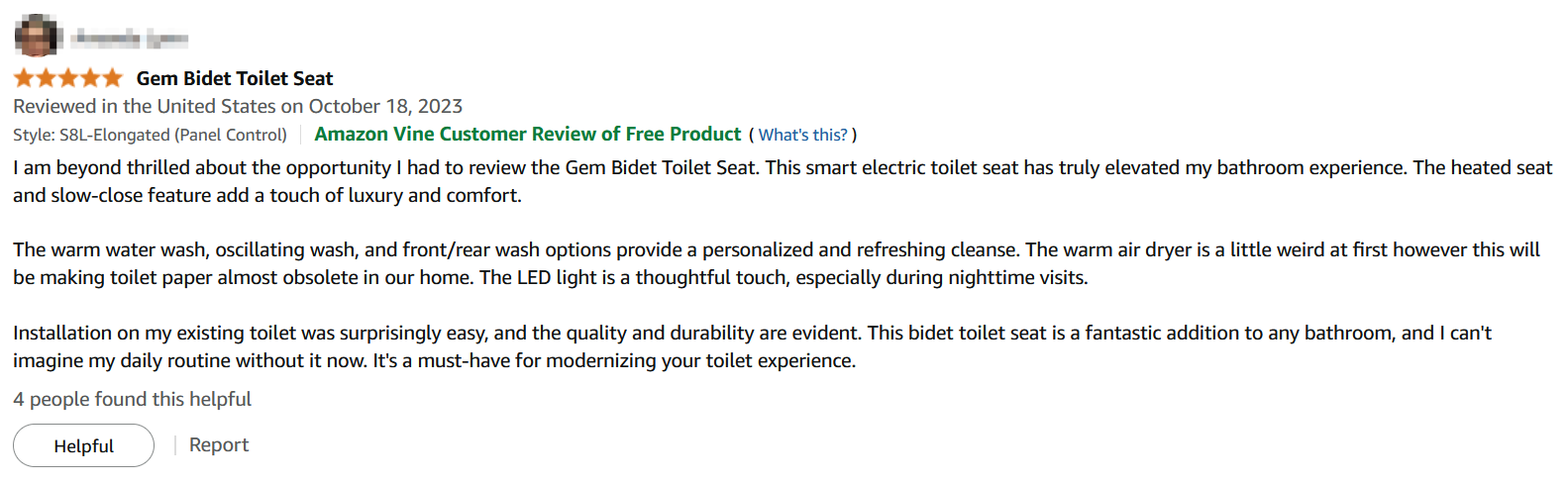Click the second orange rating star
Viewport: 1568px width, 484px height.
(x=46, y=78)
